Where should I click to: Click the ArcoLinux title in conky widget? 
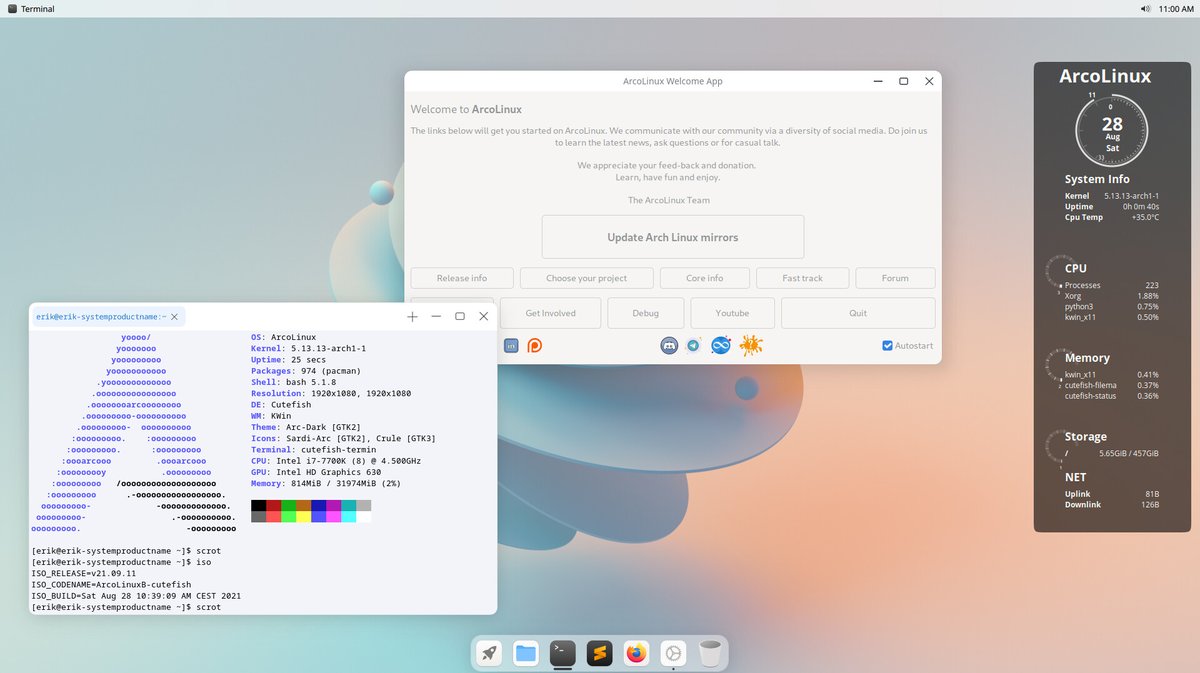click(x=1105, y=76)
